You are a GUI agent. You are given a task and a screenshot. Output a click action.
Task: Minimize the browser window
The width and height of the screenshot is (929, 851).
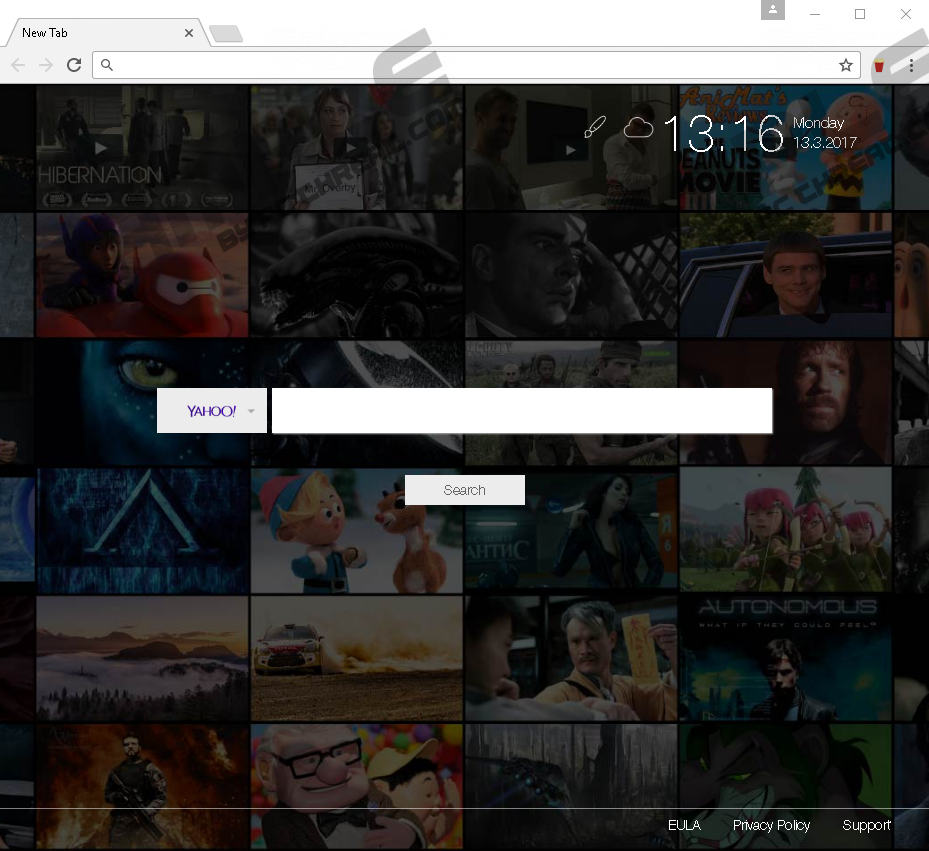click(x=815, y=14)
